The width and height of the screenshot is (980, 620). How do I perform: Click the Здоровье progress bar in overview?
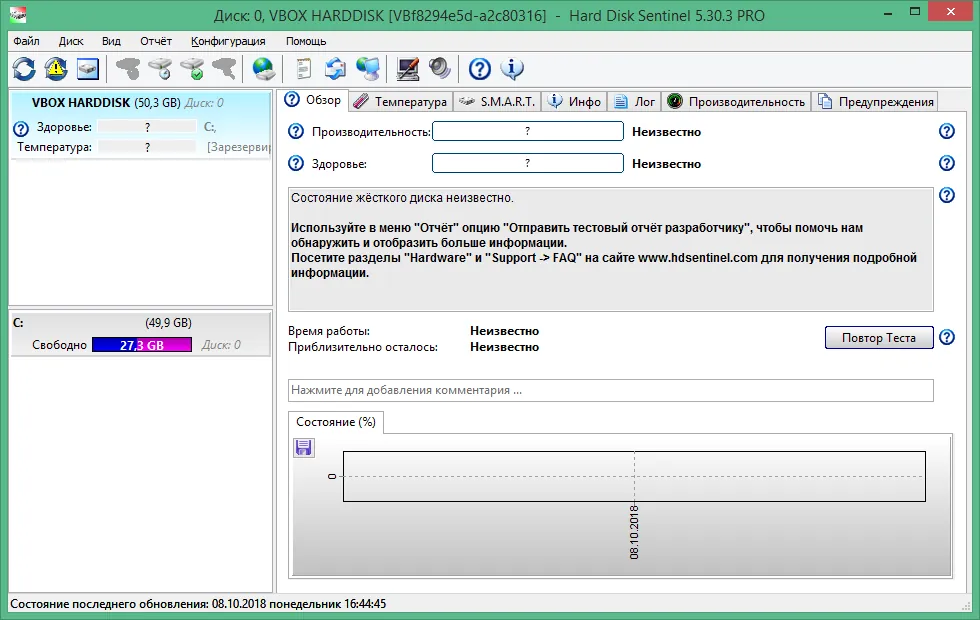pos(528,163)
